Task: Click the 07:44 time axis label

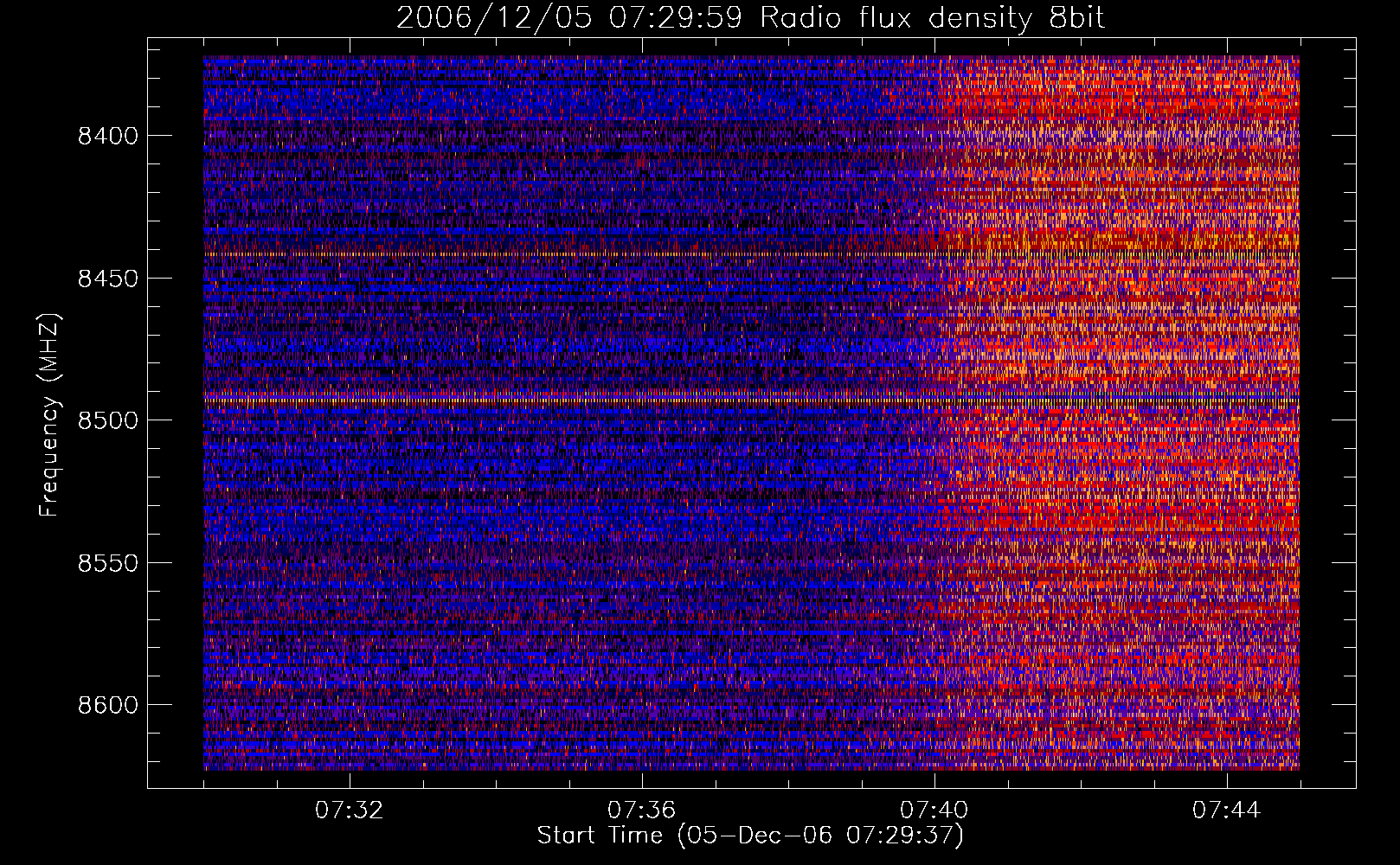Action: (x=1227, y=811)
